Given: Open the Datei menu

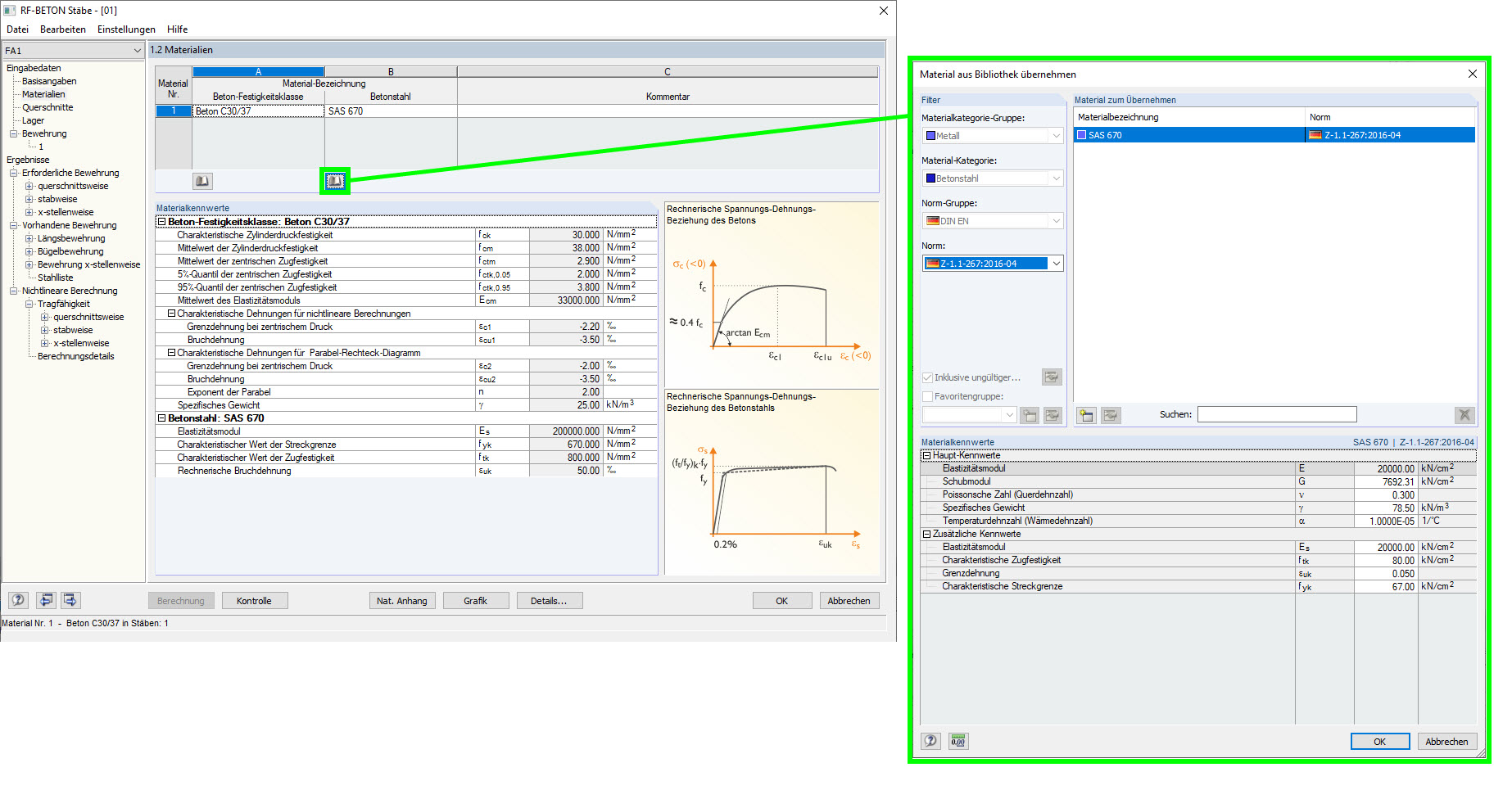Looking at the screenshot, I should click(17, 29).
